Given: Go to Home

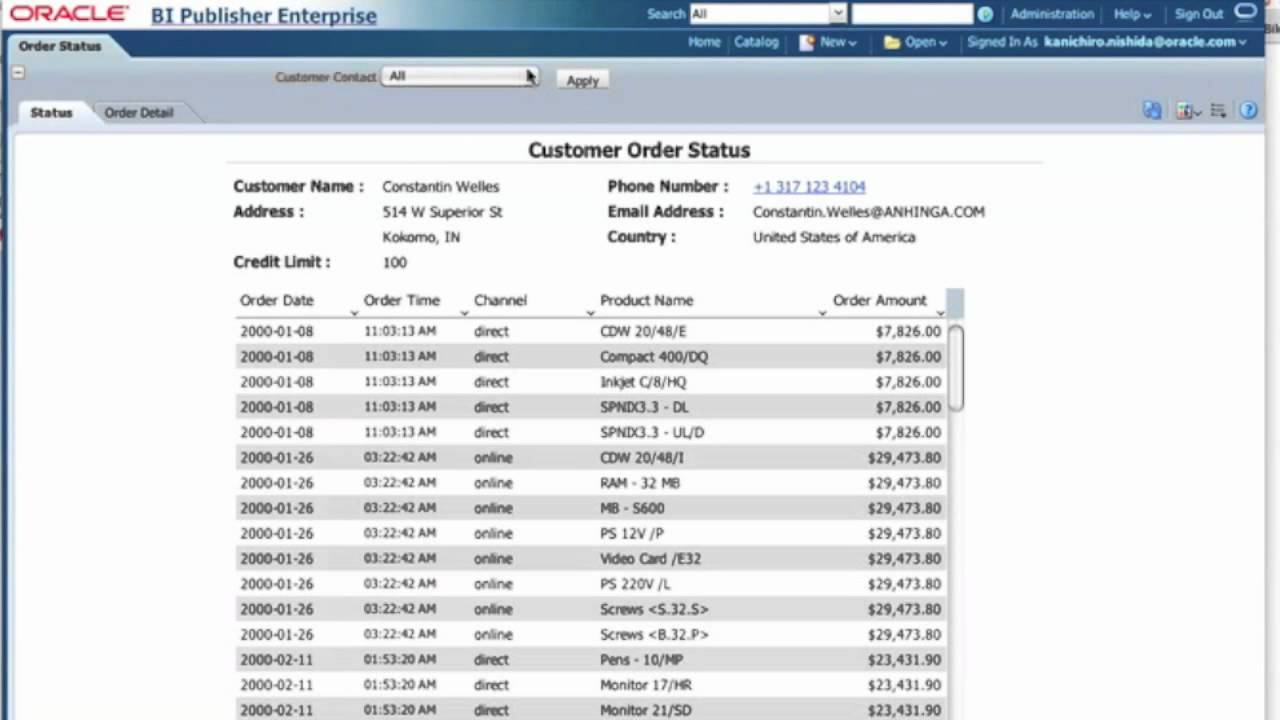Looking at the screenshot, I should point(704,42).
